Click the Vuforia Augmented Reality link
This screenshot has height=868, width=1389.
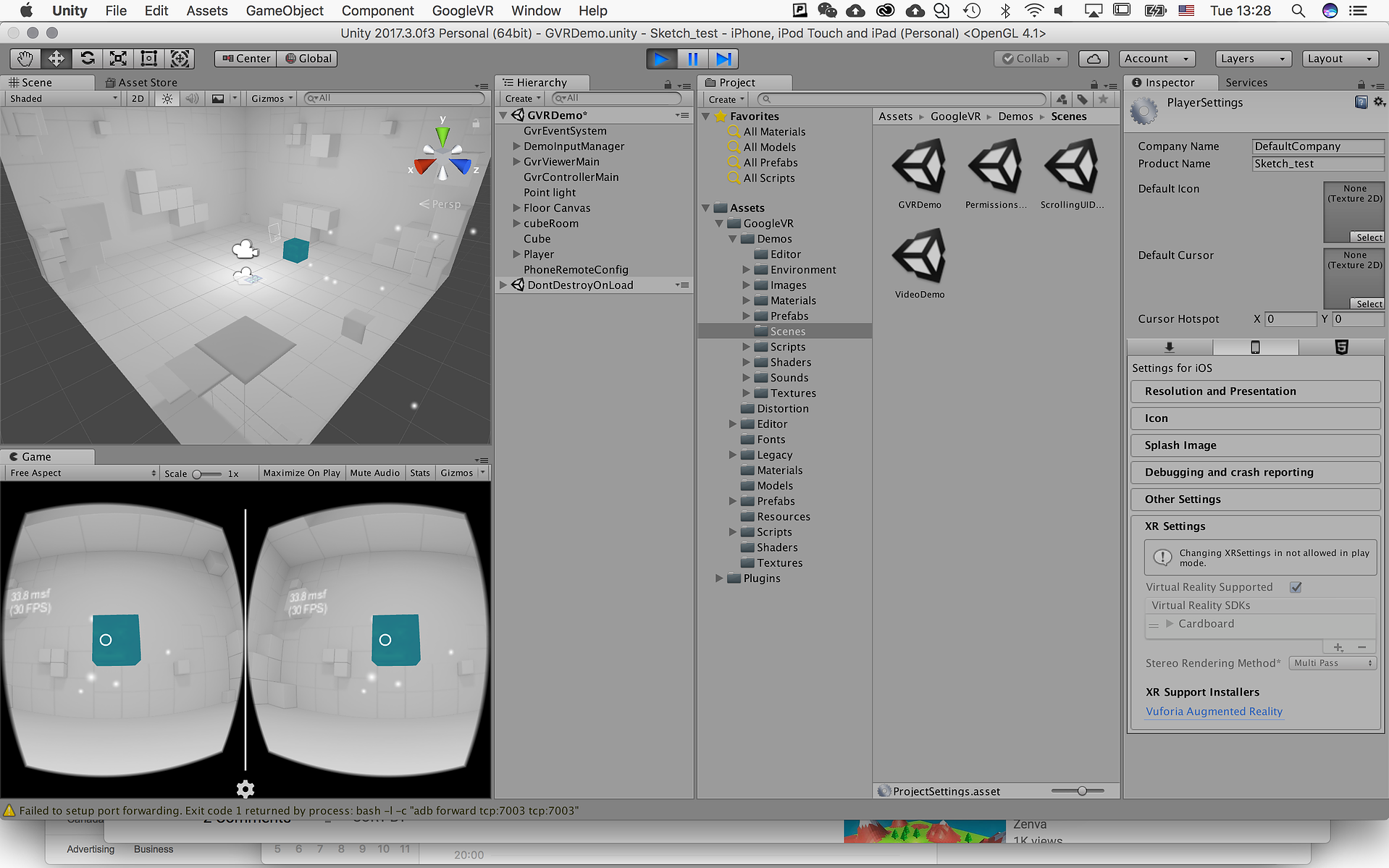(1214, 712)
